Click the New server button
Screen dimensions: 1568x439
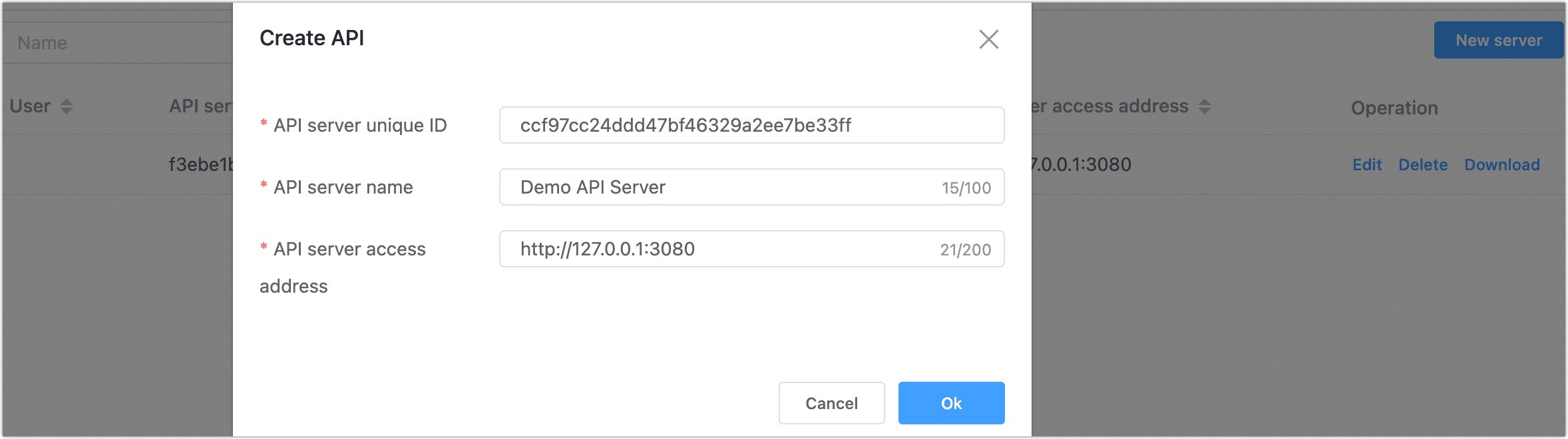click(x=1498, y=40)
